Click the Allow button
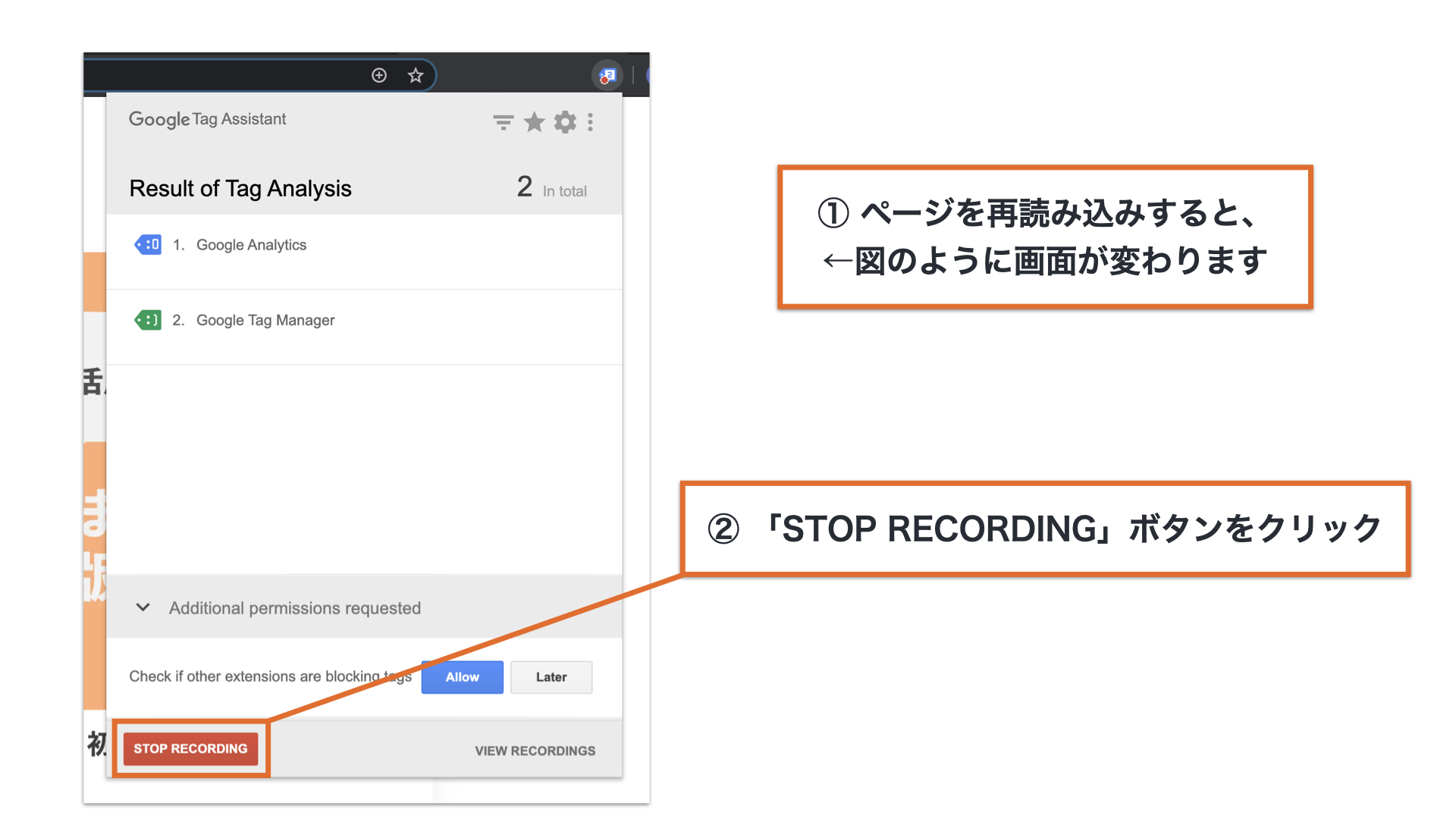 tap(463, 677)
